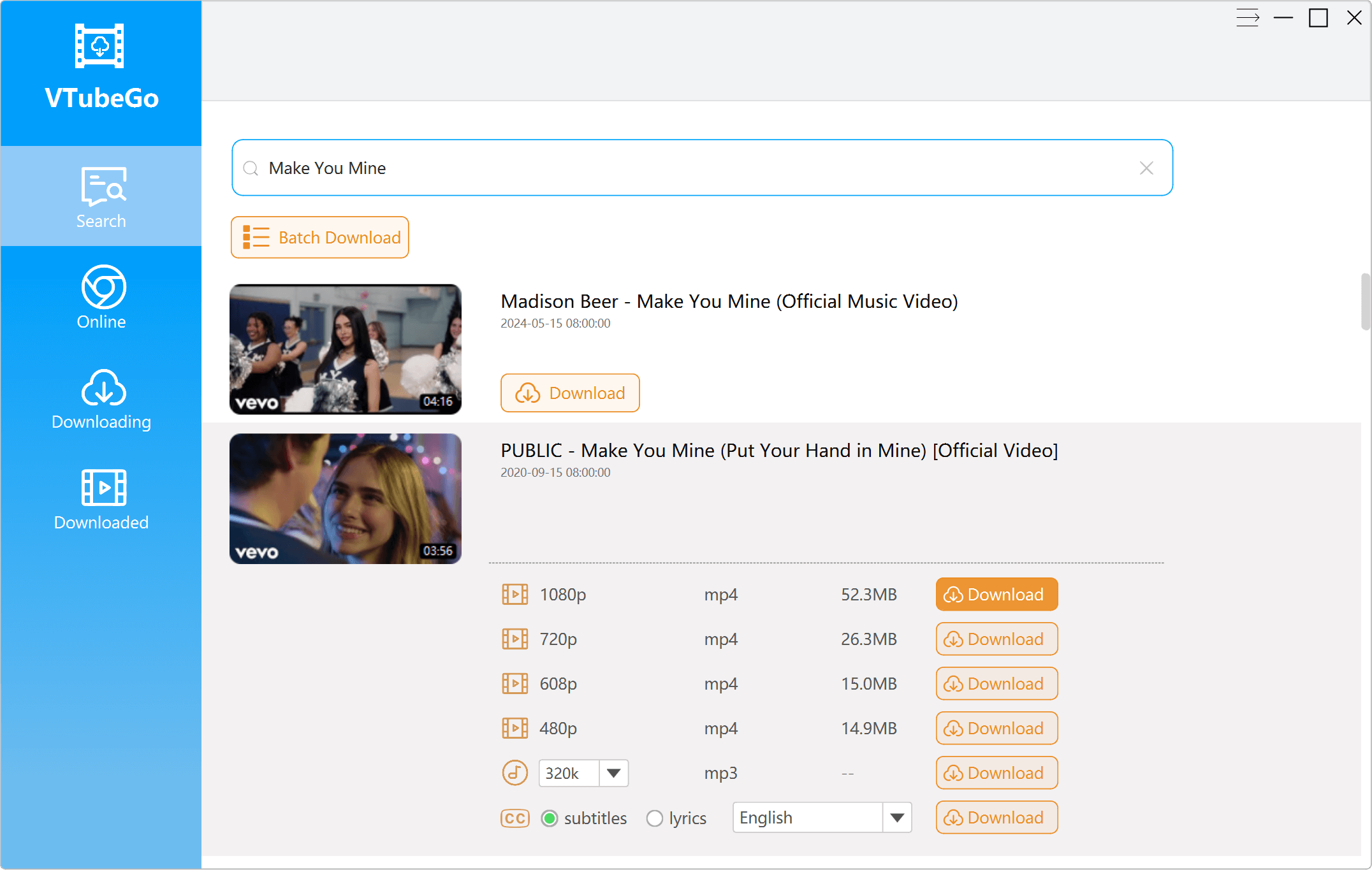Click the 608p video format icon
The image size is (1372, 870).
[x=514, y=684]
